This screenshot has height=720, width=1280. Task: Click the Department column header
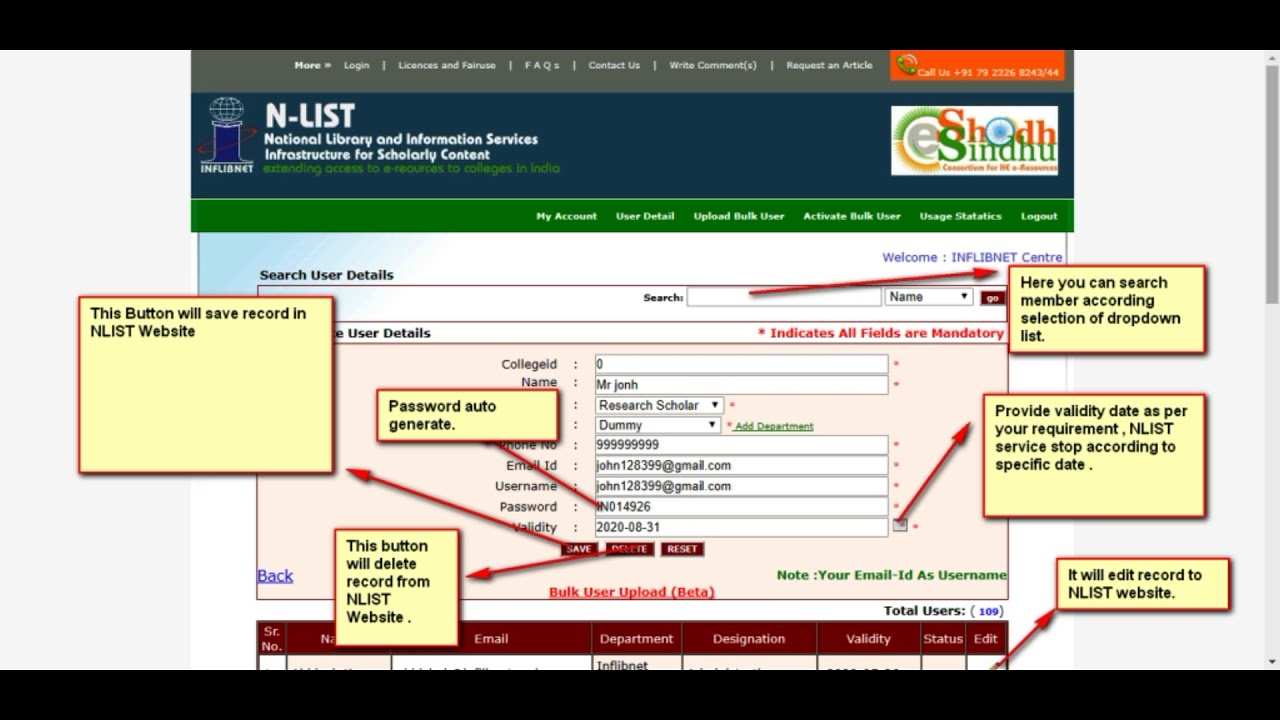pyautogui.click(x=637, y=639)
